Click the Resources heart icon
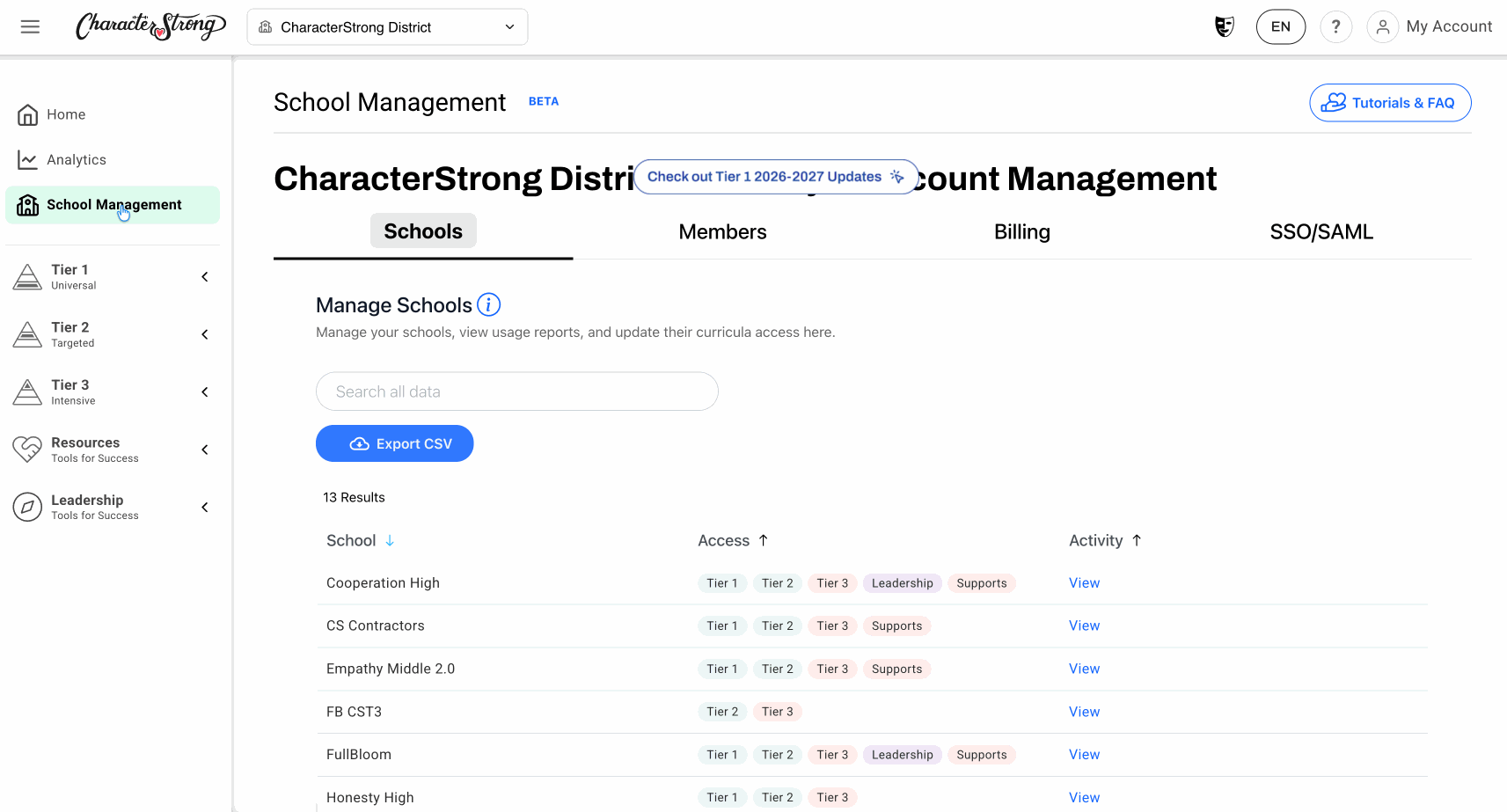1507x812 pixels. 27,450
